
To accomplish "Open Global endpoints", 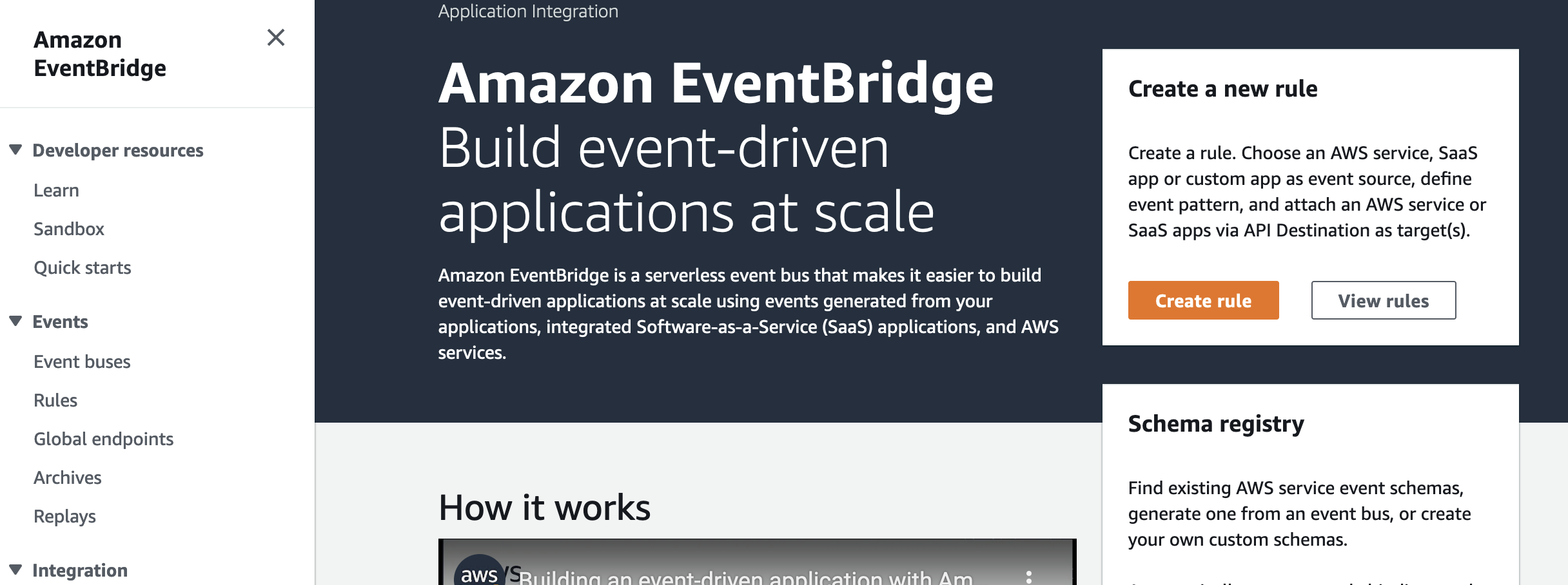I will pyautogui.click(x=103, y=439).
